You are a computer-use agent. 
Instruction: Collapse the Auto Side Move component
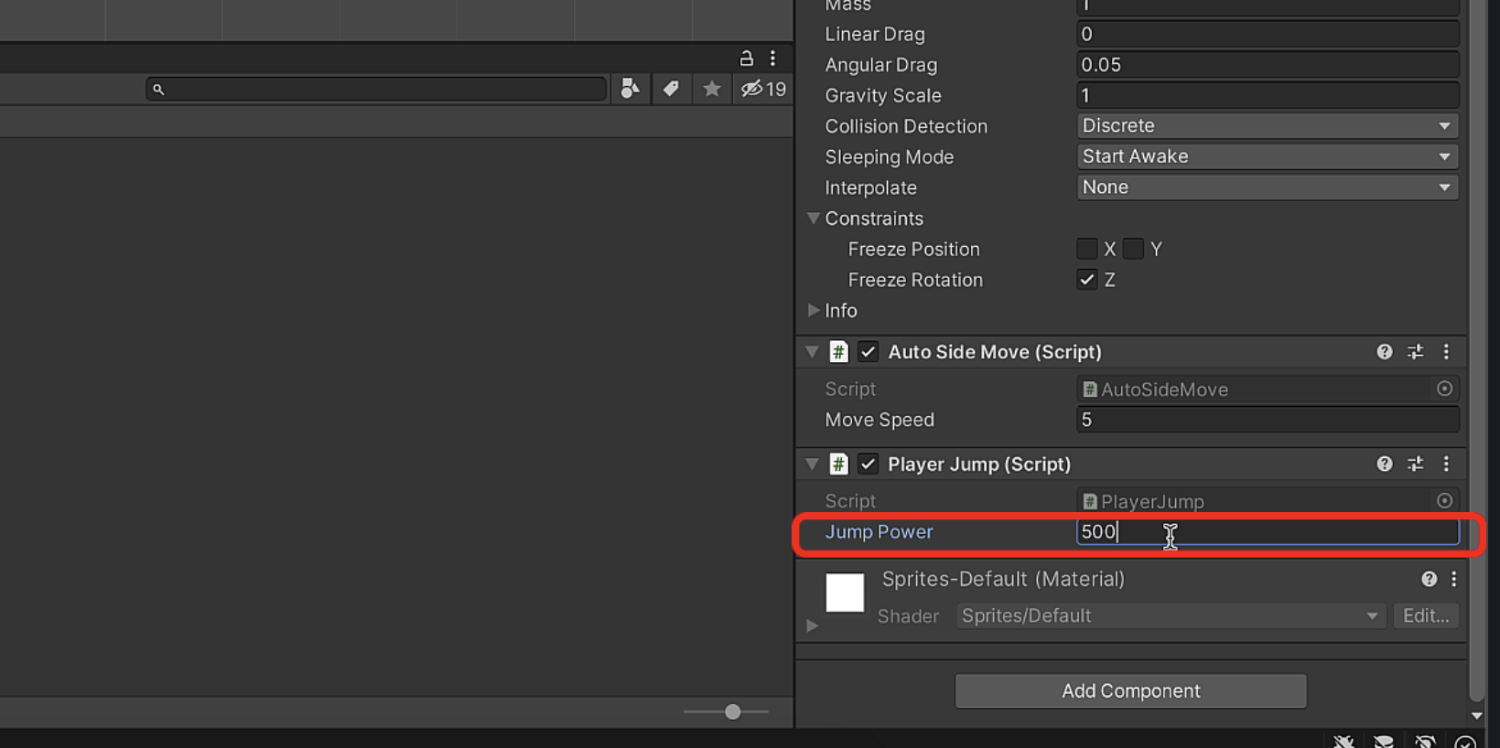[812, 352]
